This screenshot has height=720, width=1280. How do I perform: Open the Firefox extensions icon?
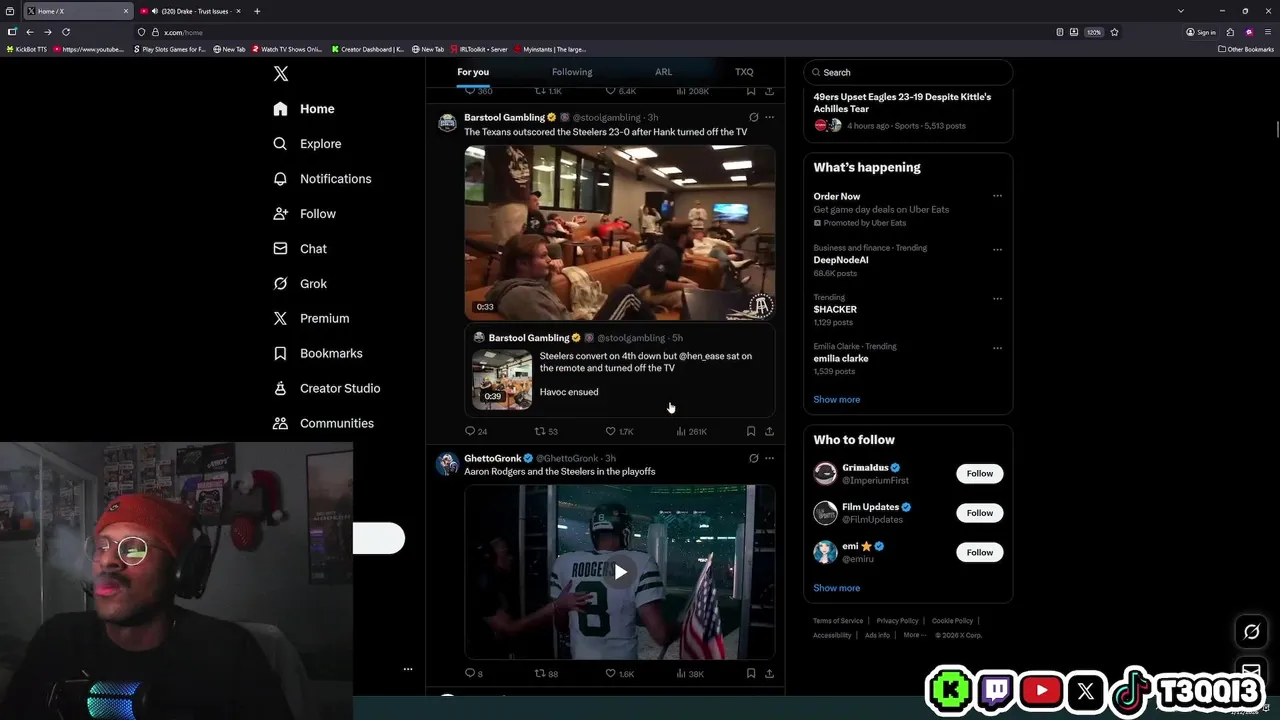click(1230, 32)
